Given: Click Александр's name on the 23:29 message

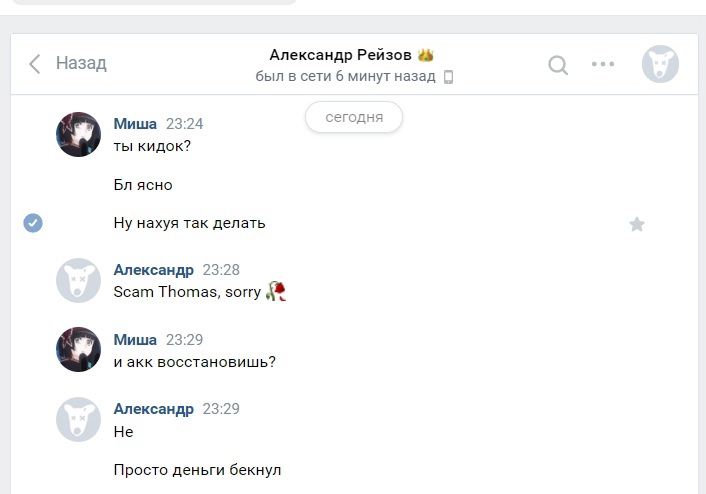Looking at the screenshot, I should 153,409.
